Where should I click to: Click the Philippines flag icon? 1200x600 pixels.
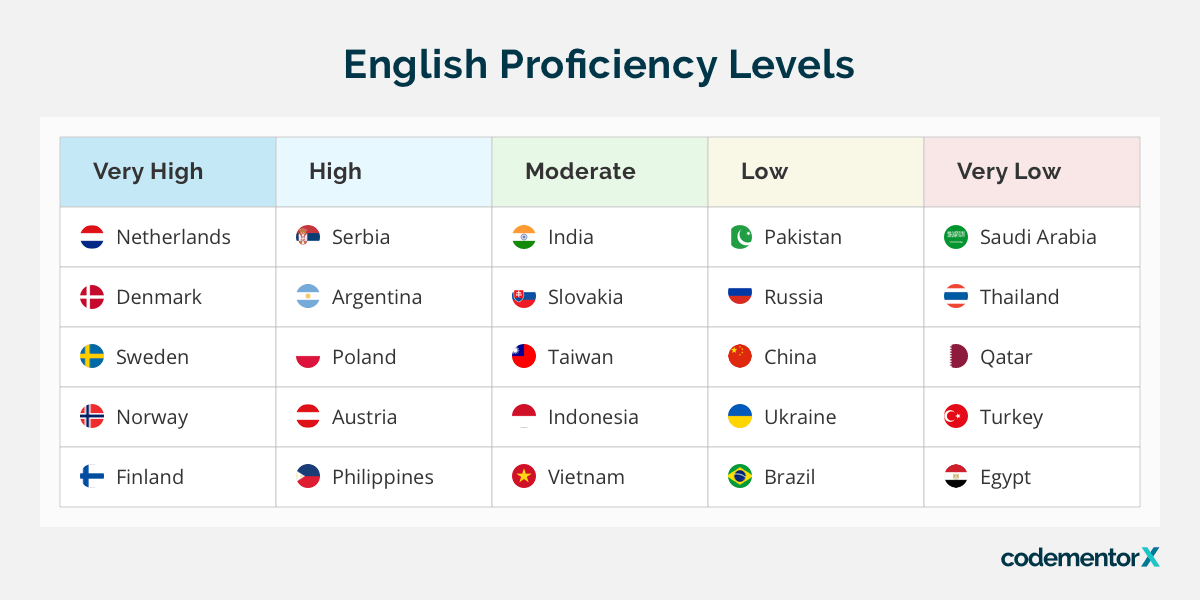pos(308,477)
